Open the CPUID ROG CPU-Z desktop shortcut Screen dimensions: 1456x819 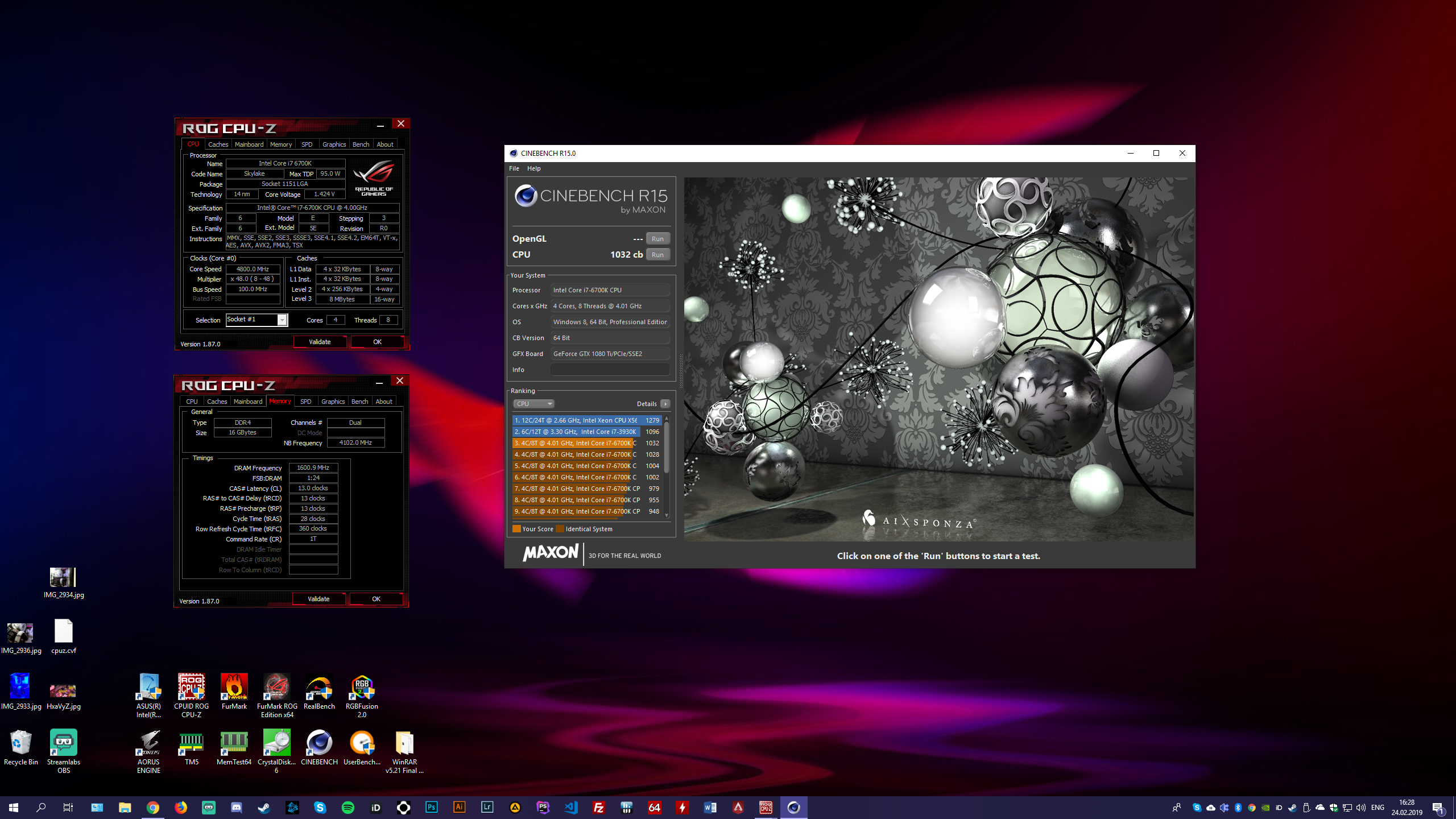191,695
